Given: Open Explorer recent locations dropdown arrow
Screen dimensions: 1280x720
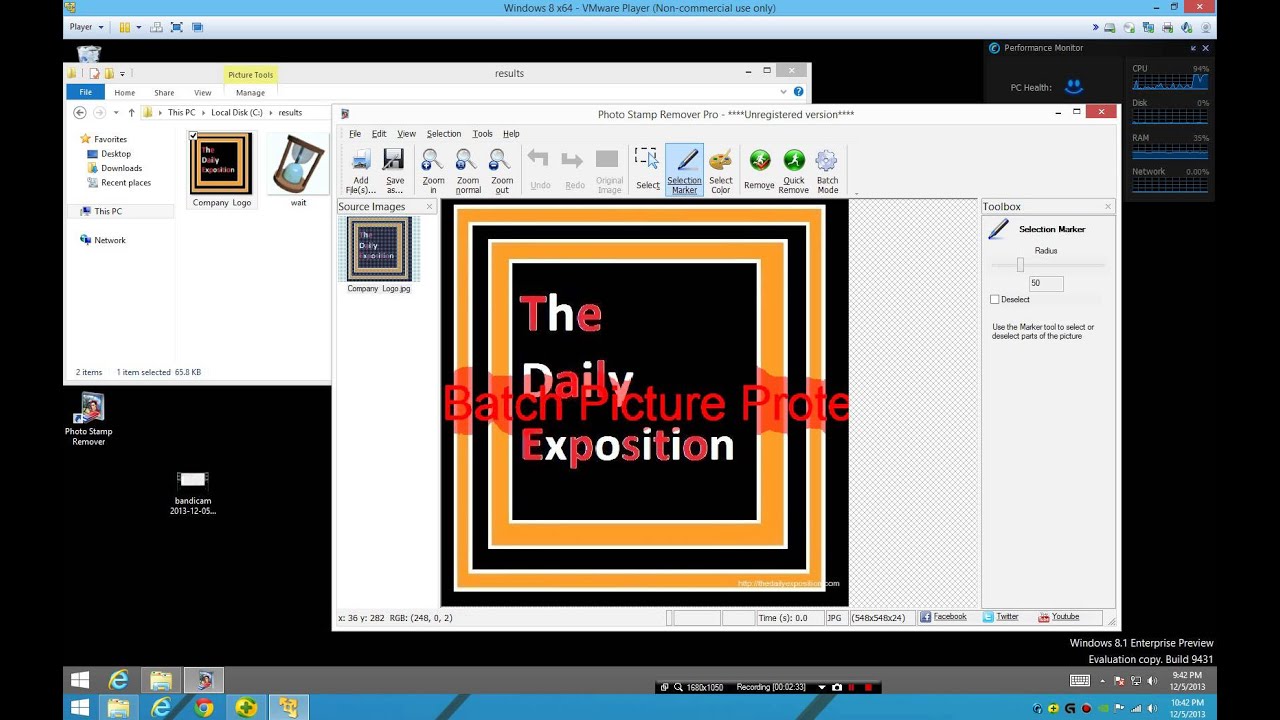Looking at the screenshot, I should tap(116, 113).
